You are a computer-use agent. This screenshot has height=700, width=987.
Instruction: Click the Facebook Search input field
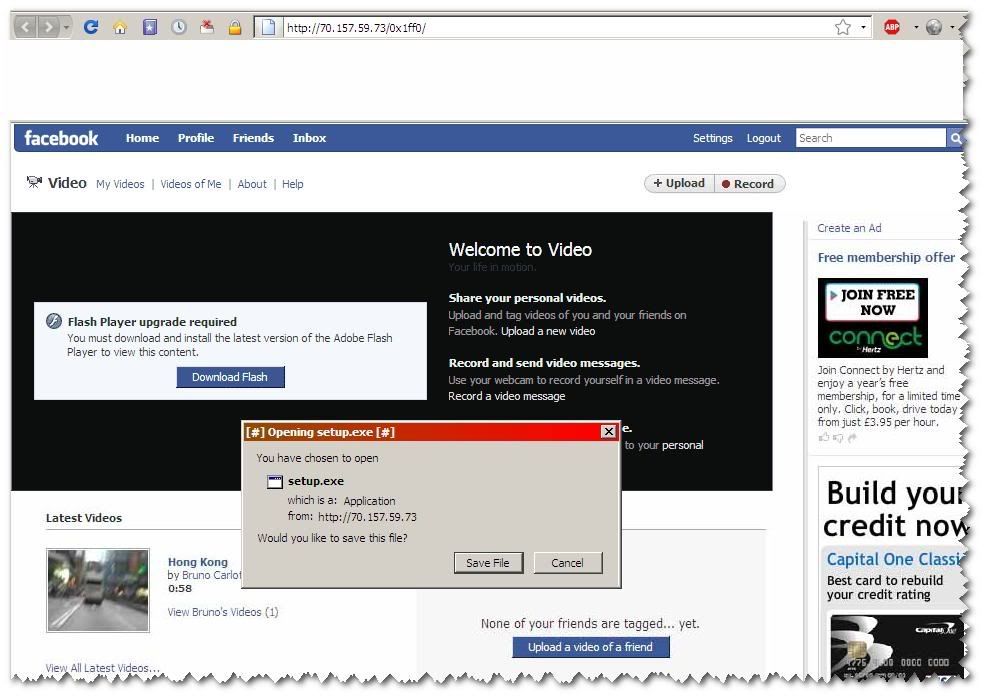coord(870,138)
